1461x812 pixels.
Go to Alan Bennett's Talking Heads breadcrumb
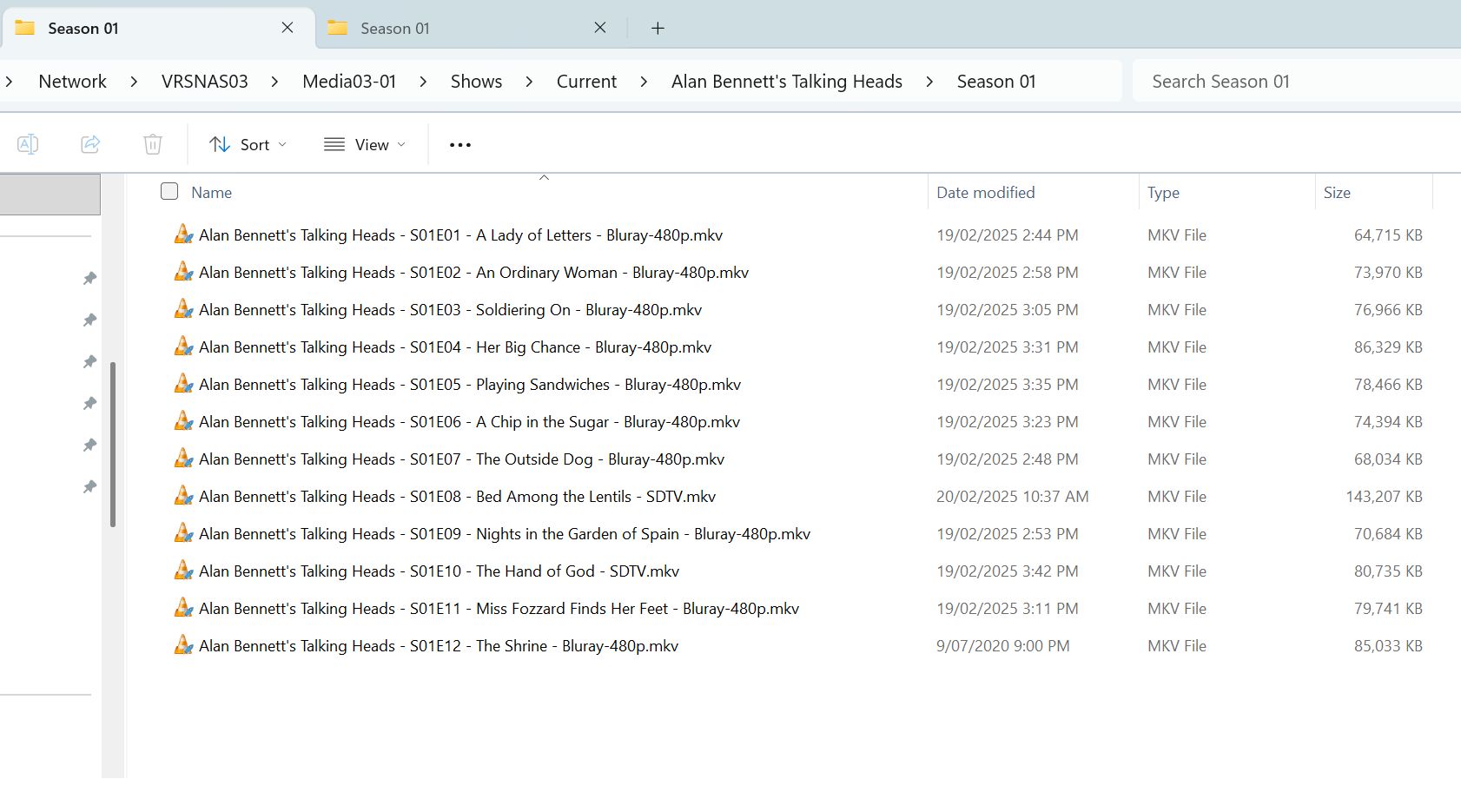(x=787, y=82)
